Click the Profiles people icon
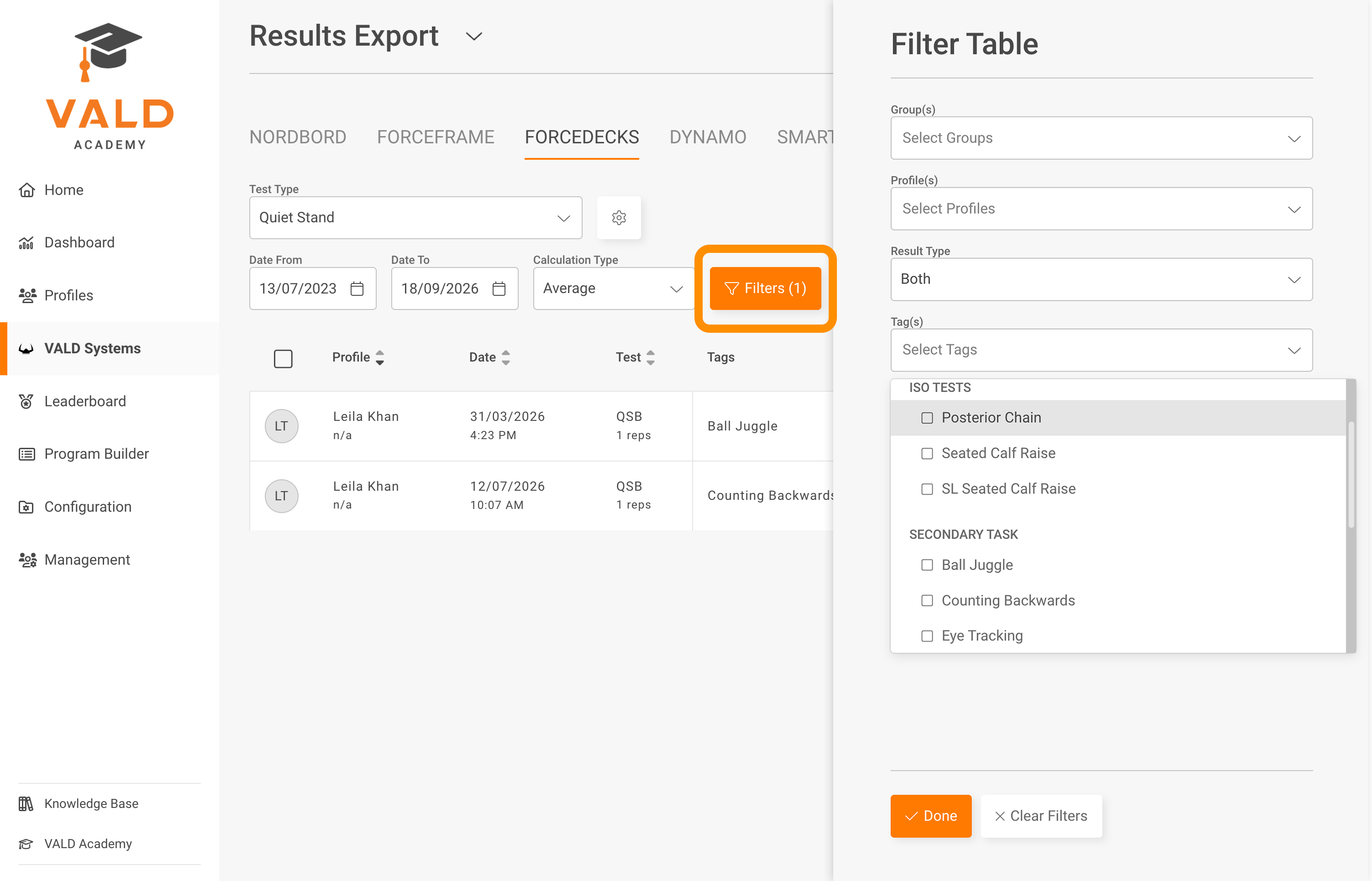 click(x=27, y=295)
